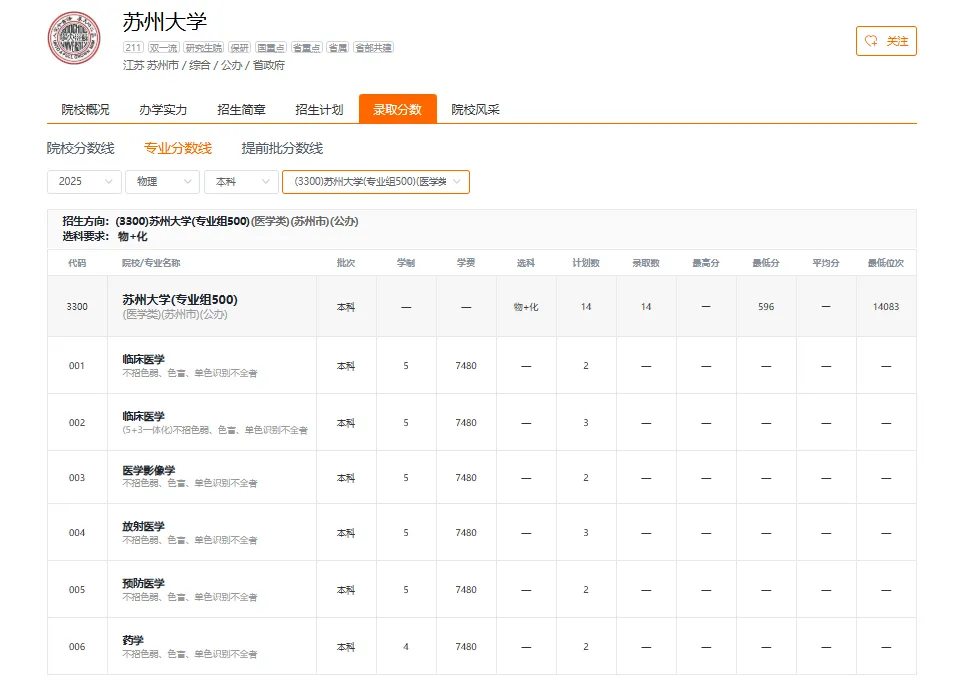Click the 最低分 column header
Viewport: 957px width, 690px height.
[766, 263]
